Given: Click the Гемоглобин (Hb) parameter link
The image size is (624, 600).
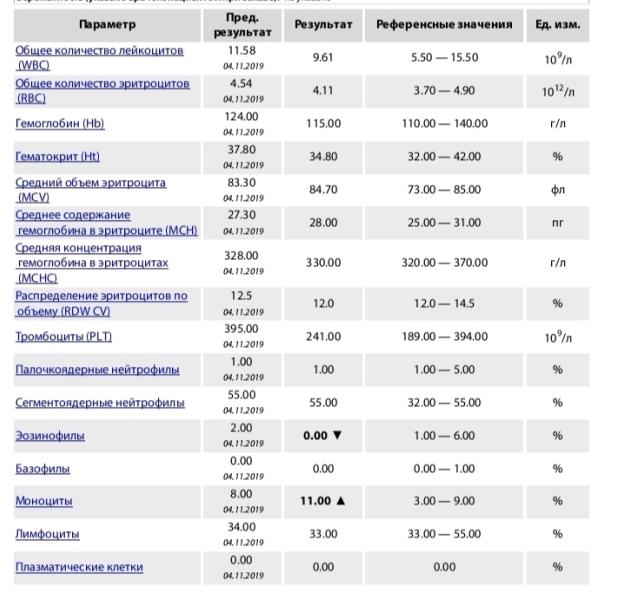Looking at the screenshot, I should click(60, 124).
